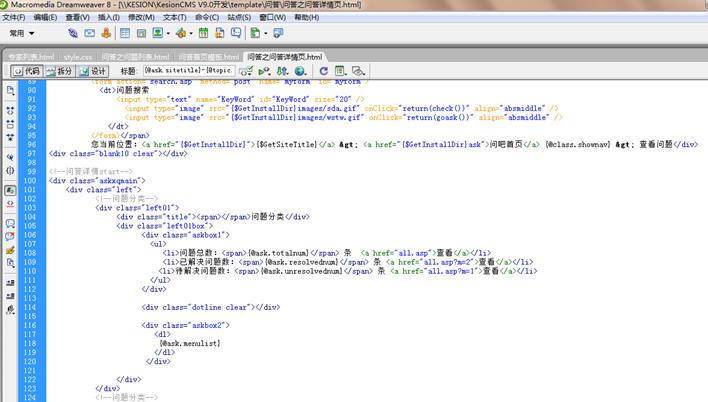
Task: Expand the Templates dropdown arrow
Action: click(266, 33)
